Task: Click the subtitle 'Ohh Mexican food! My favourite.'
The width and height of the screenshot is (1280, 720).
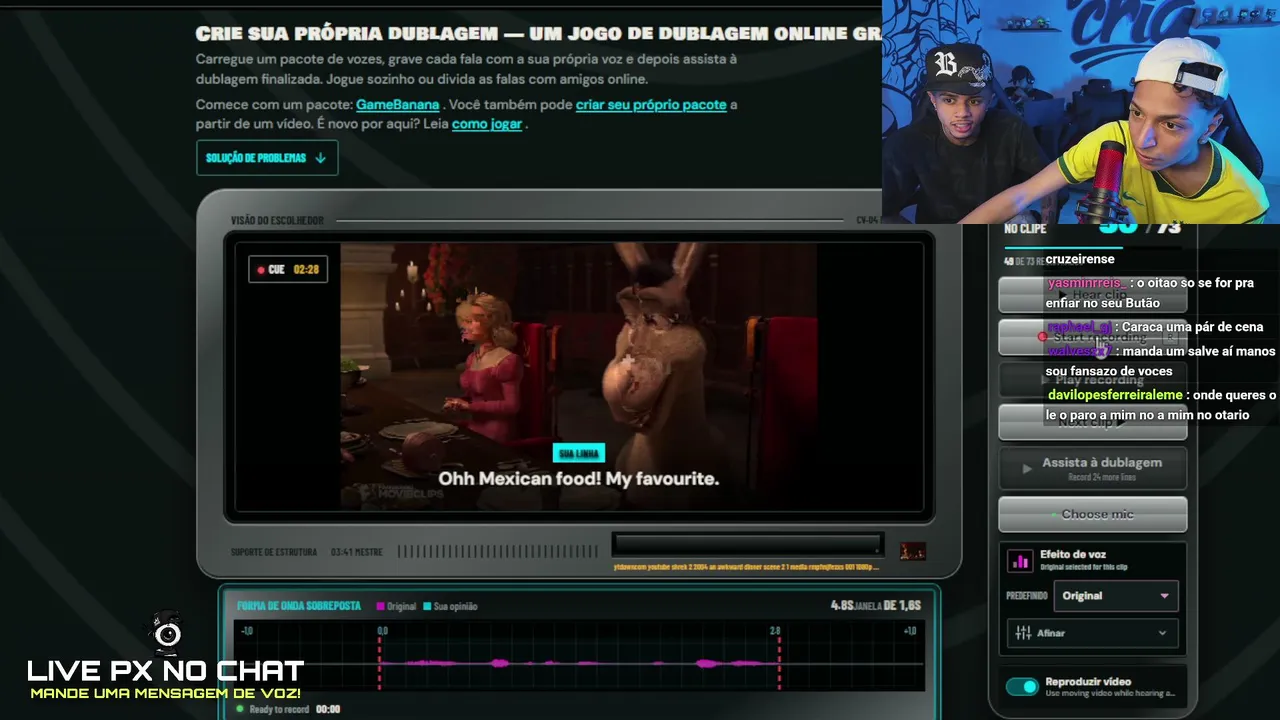Action: point(579,479)
